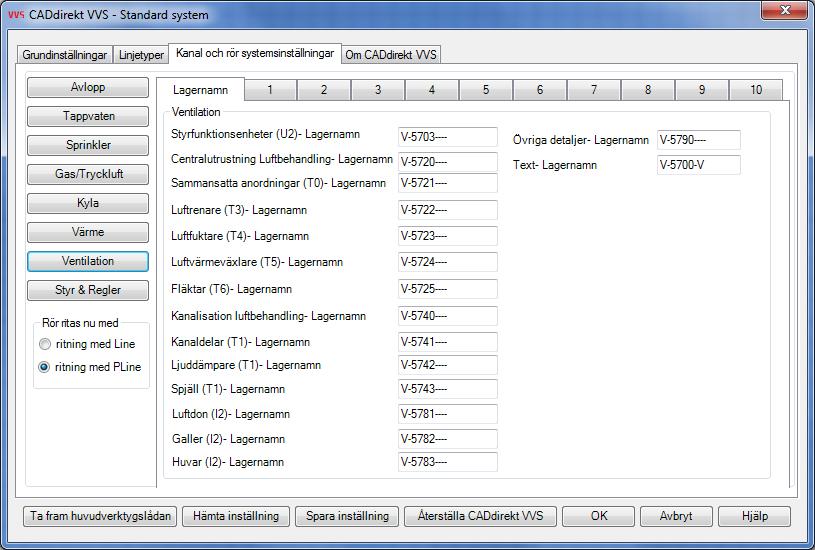Switch to sub-tab 7
This screenshot has width=815, height=550.
point(594,90)
